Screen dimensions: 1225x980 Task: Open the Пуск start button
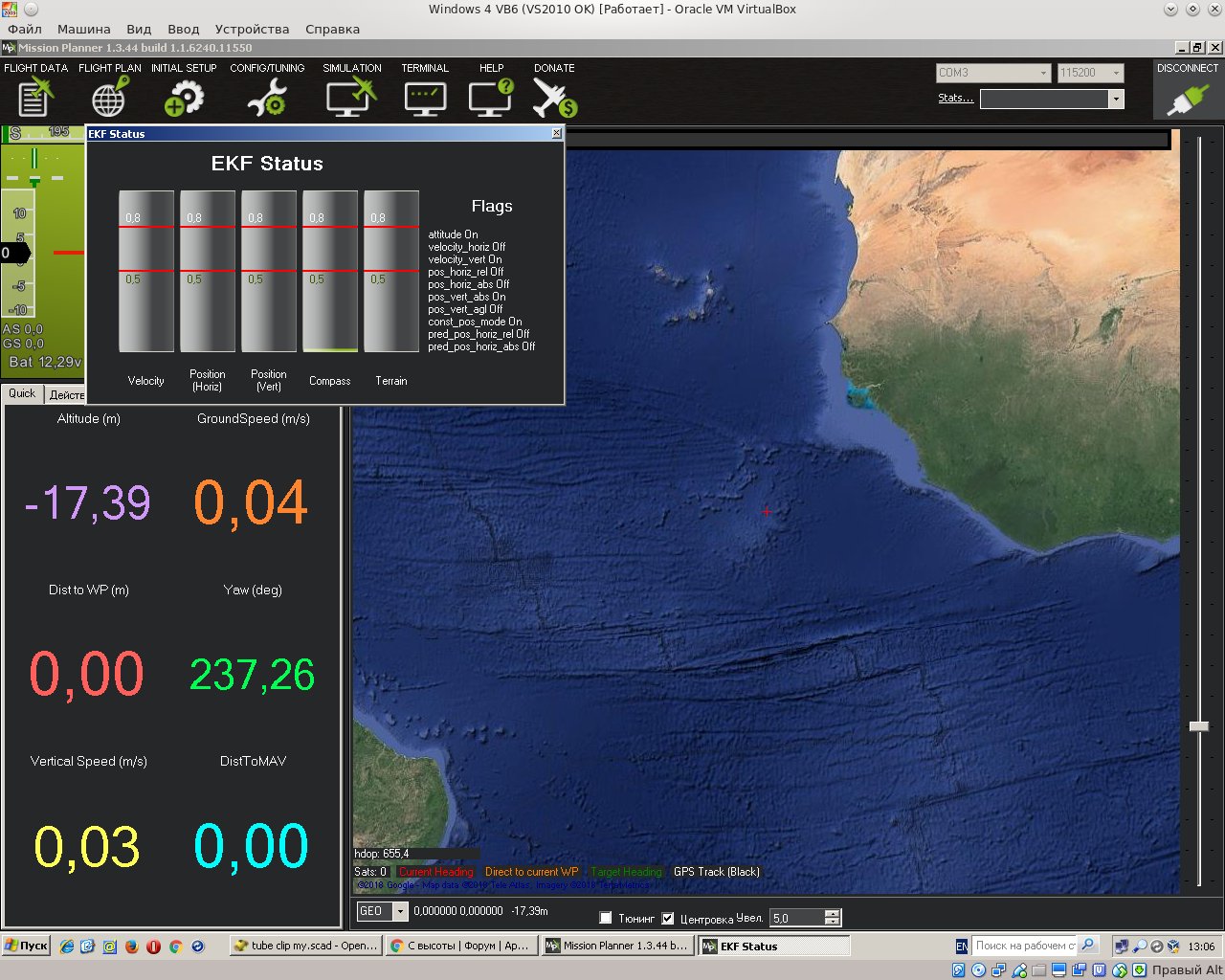pyautogui.click(x=26, y=946)
